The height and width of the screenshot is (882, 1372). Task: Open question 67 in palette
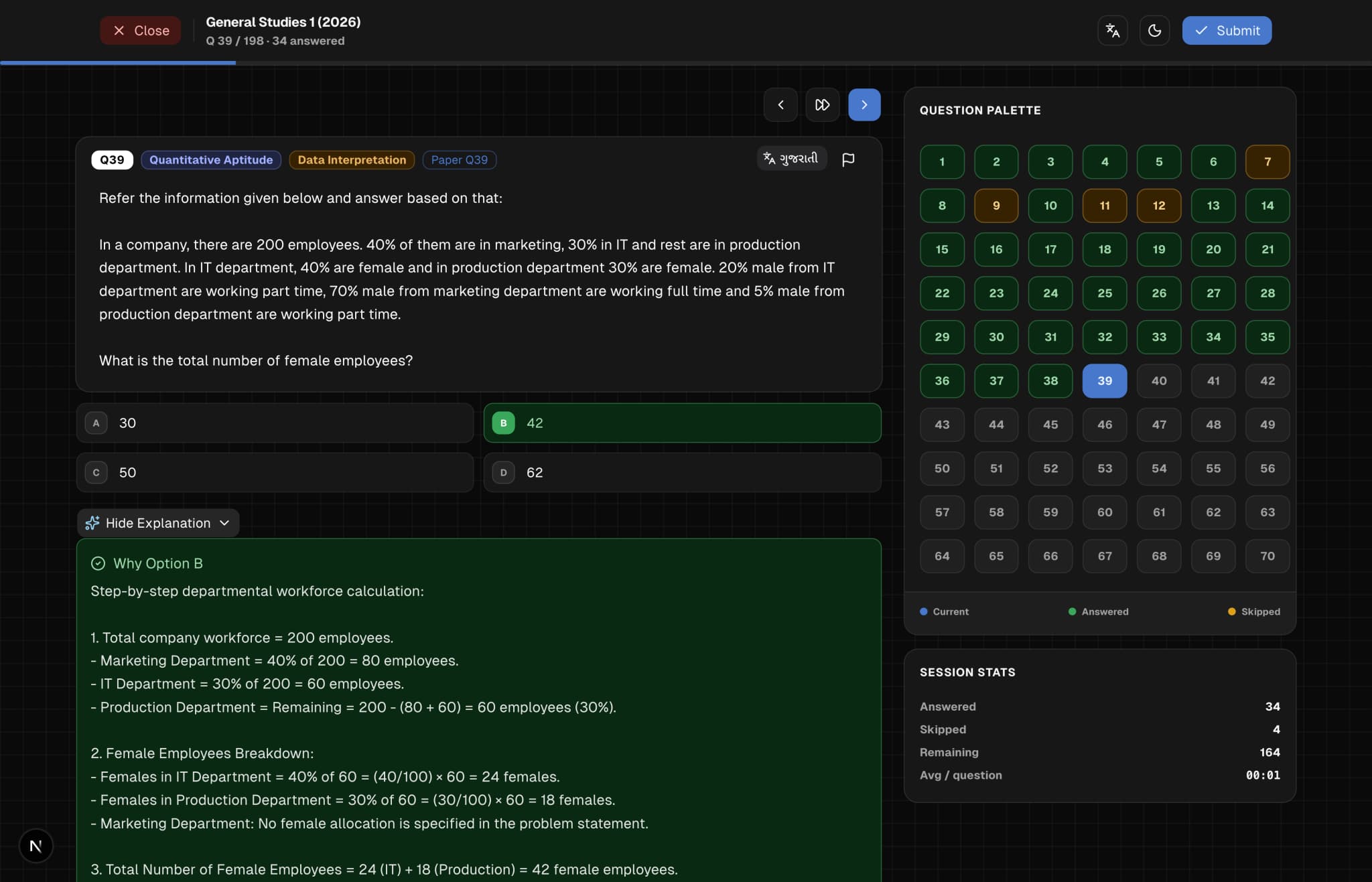coord(1105,557)
